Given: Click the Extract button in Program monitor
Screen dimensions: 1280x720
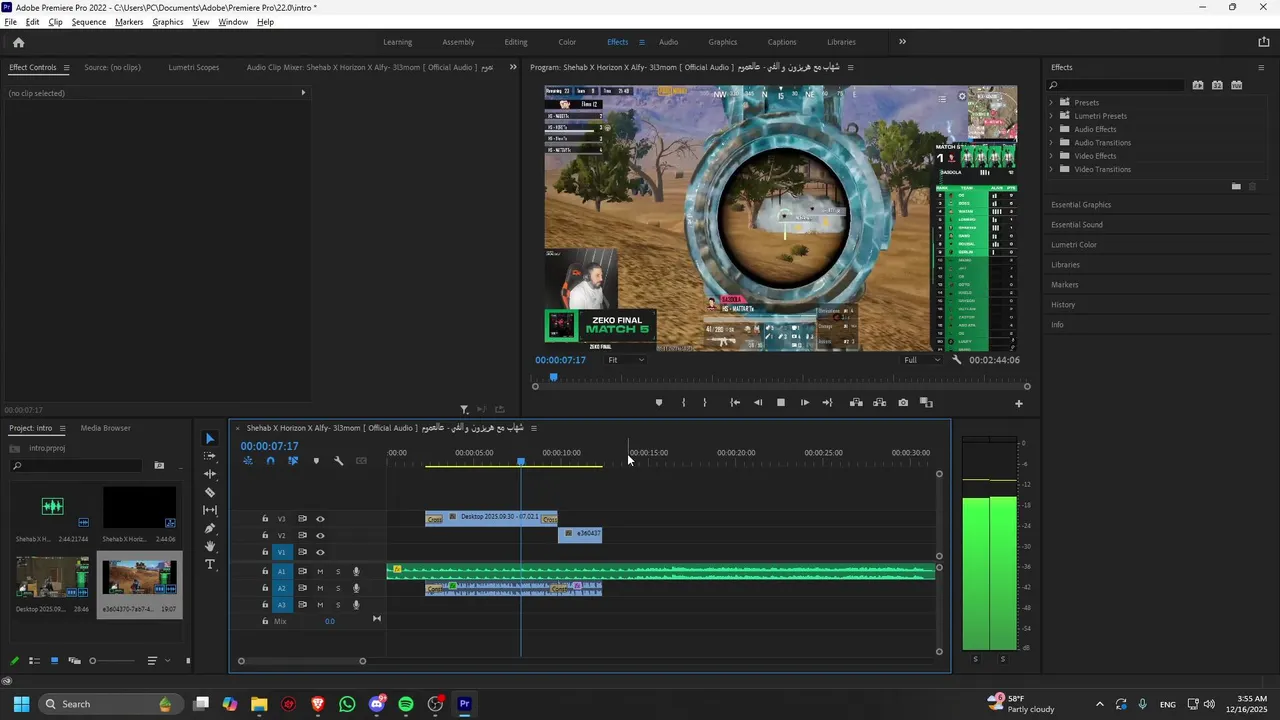Looking at the screenshot, I should [x=879, y=403].
